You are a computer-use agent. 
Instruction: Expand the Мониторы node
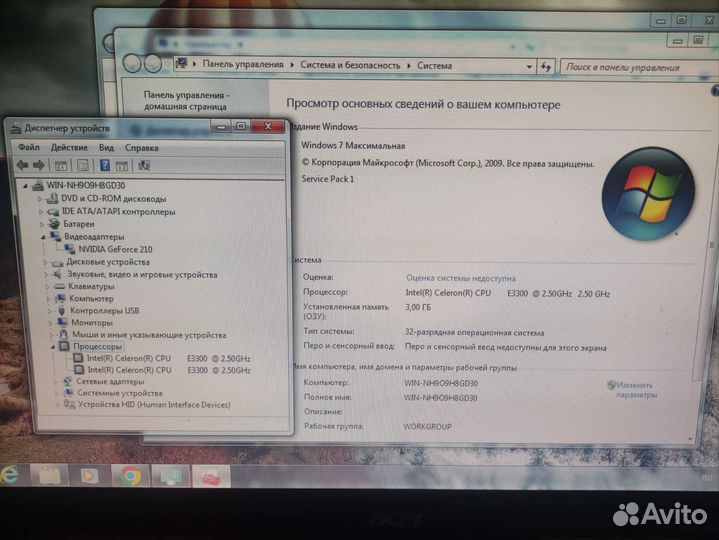point(50,323)
